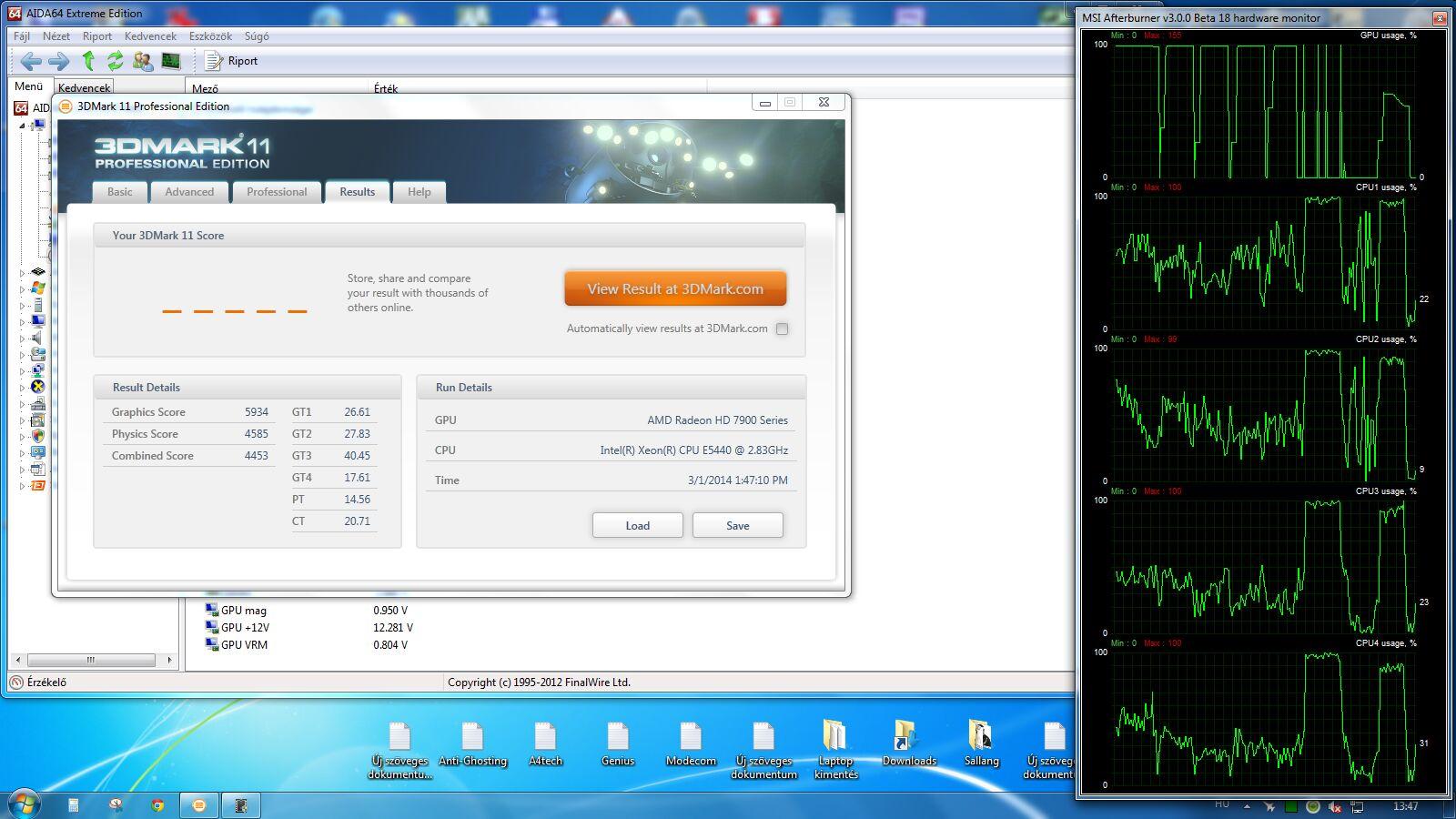Viewport: 1456px width, 819px height.
Task: Click the Load button in Run Details
Action: click(638, 525)
